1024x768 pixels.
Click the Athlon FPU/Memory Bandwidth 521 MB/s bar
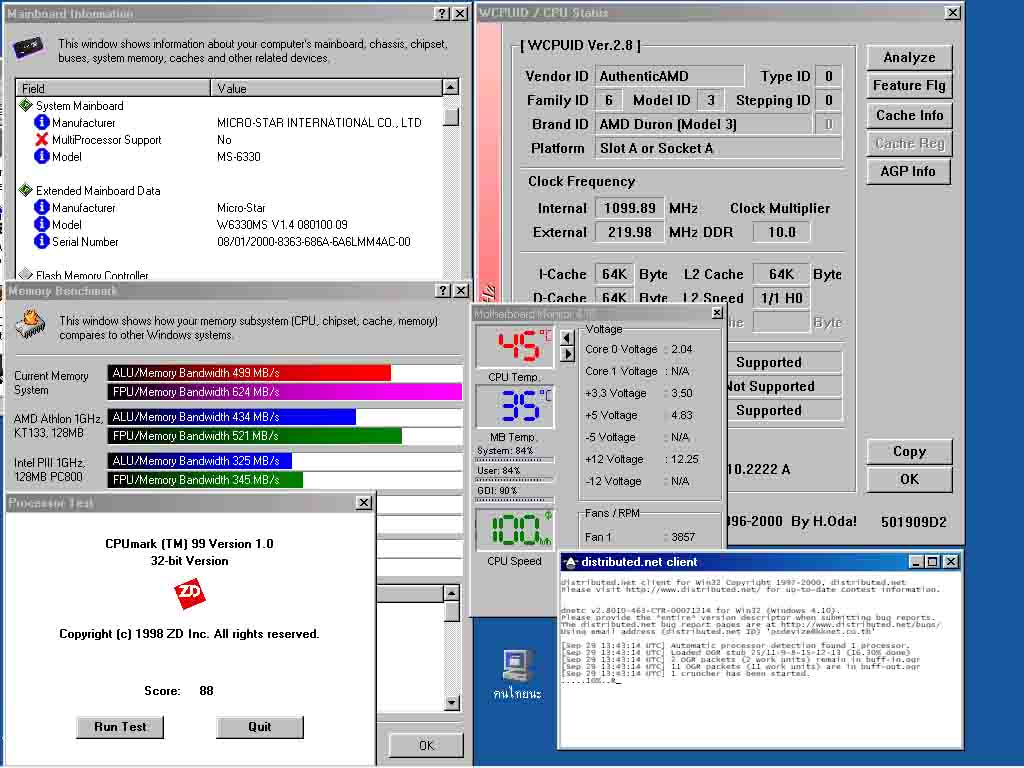click(255, 436)
